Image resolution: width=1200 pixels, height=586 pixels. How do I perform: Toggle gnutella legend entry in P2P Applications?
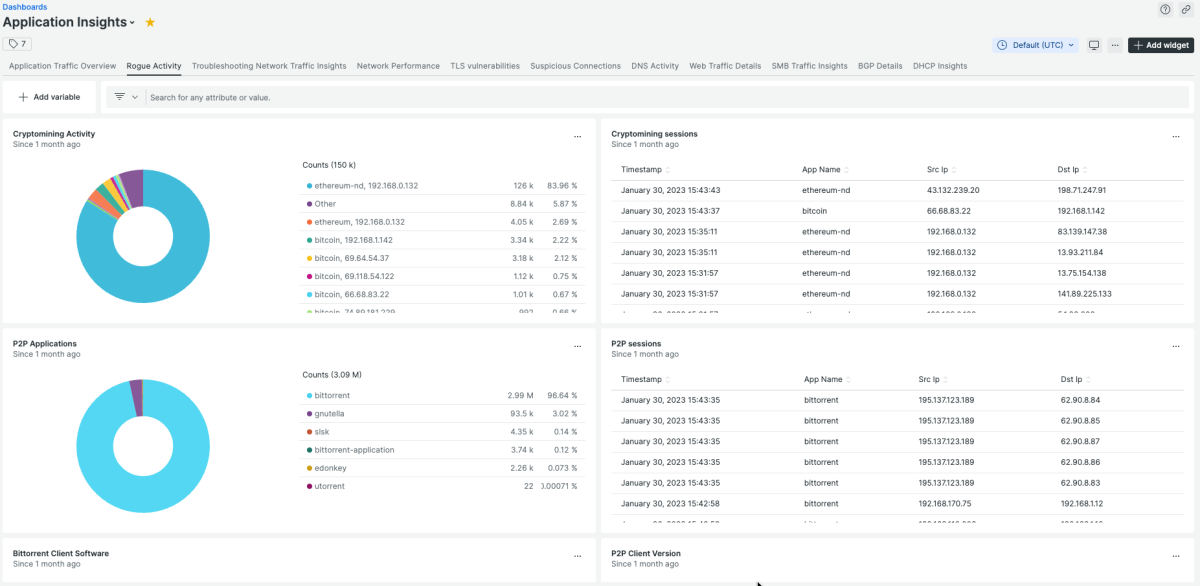coord(331,414)
